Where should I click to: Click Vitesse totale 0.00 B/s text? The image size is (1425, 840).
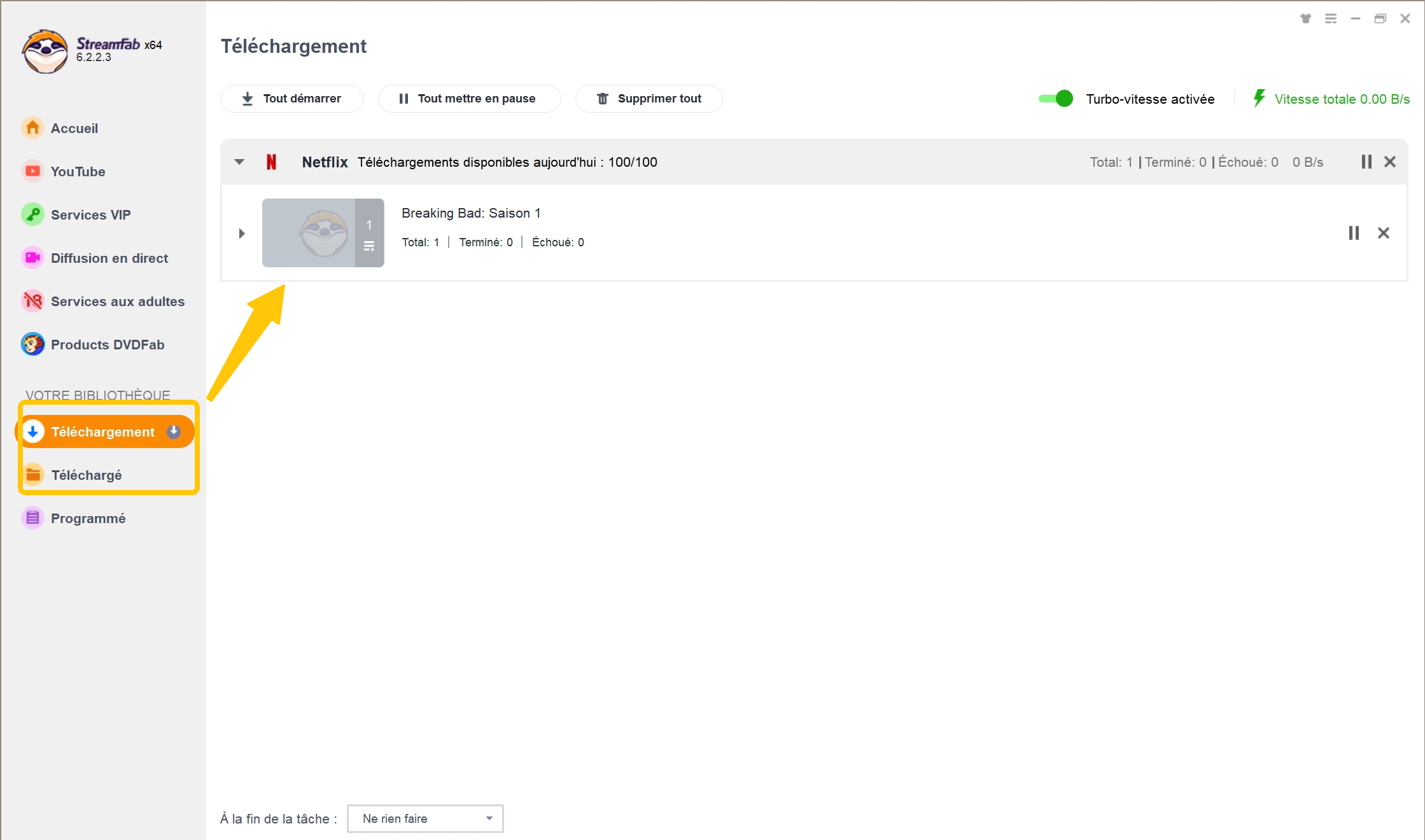pyautogui.click(x=1342, y=99)
